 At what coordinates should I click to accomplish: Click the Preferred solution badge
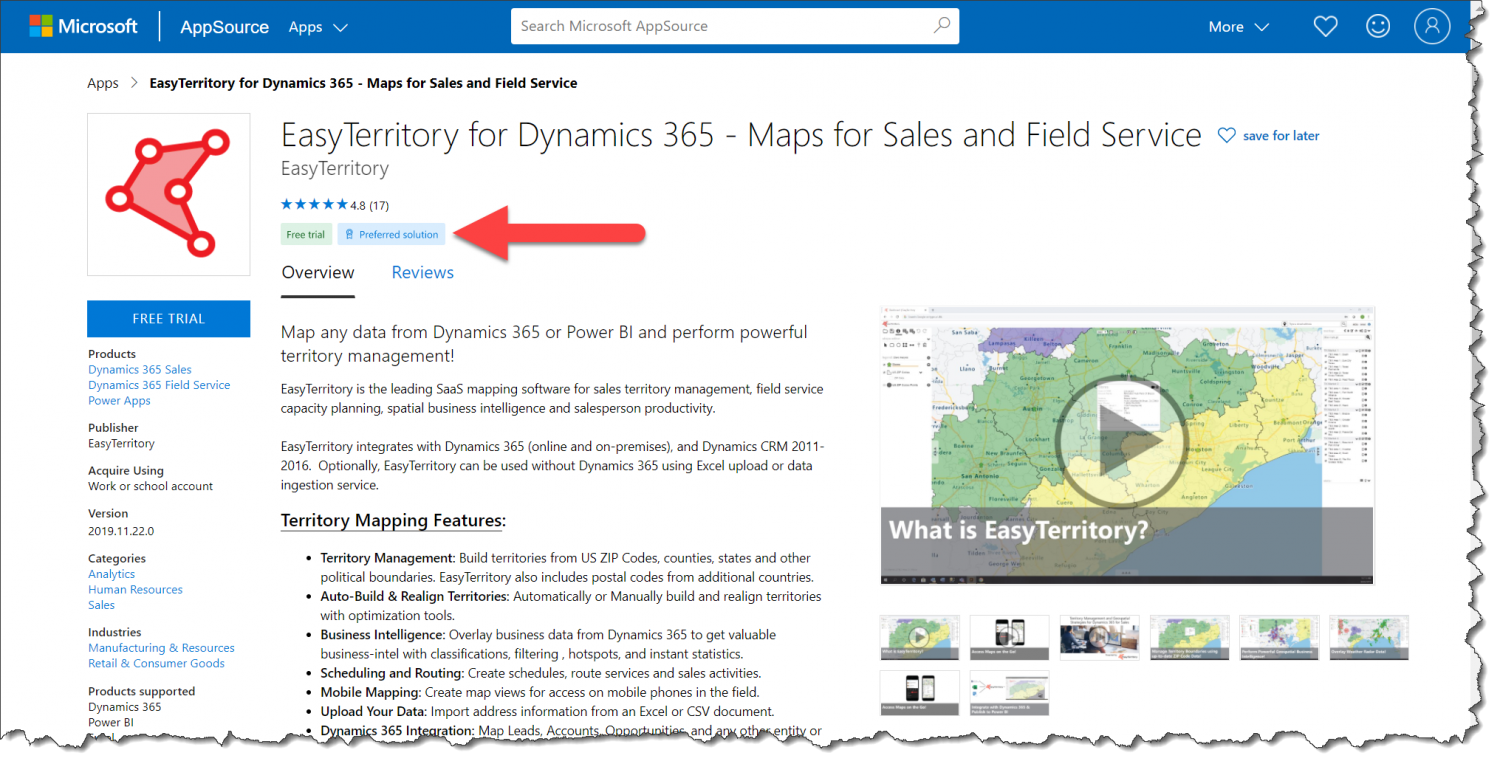pyautogui.click(x=391, y=234)
